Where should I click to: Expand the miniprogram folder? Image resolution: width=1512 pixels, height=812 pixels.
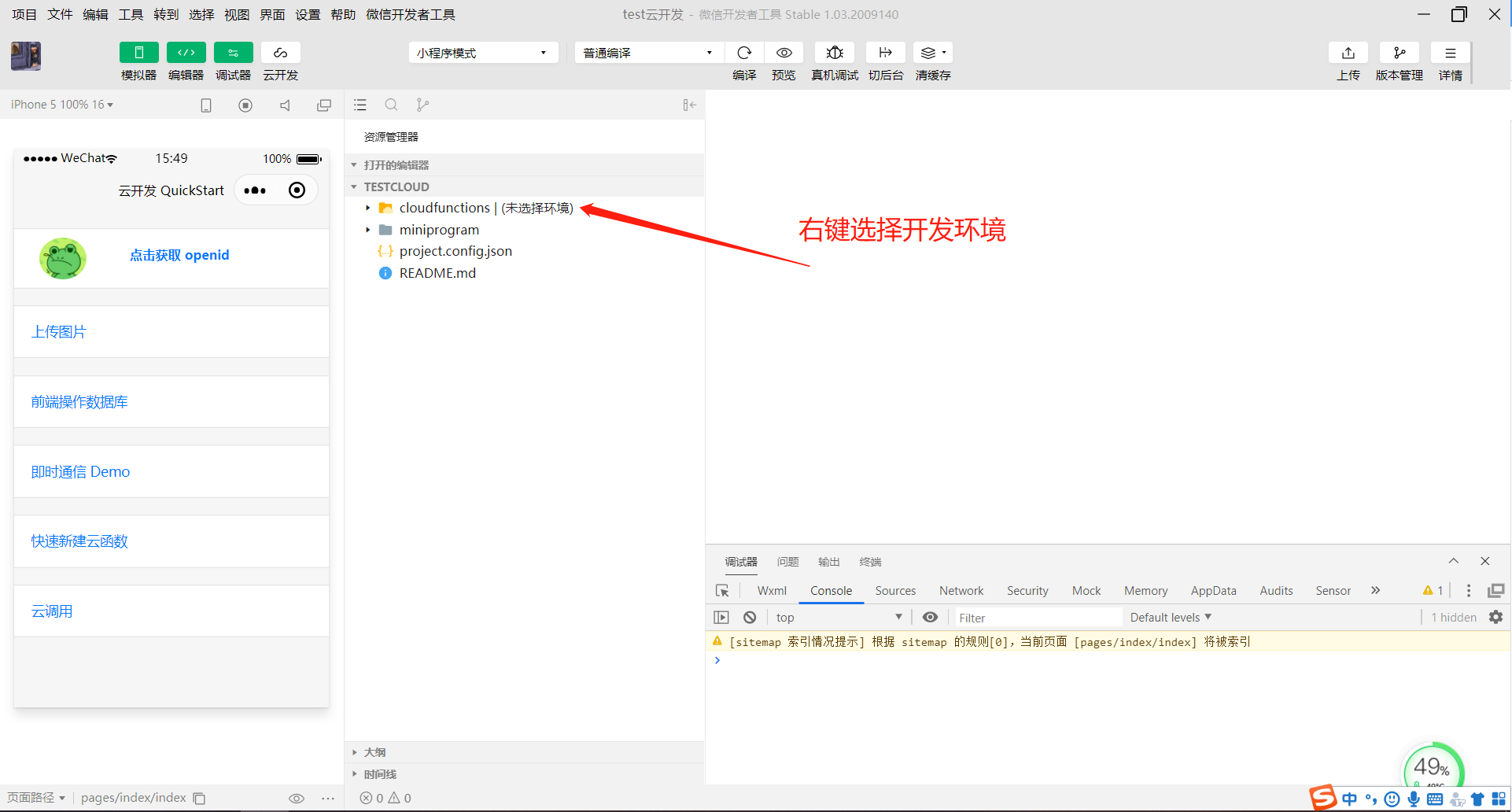(367, 230)
